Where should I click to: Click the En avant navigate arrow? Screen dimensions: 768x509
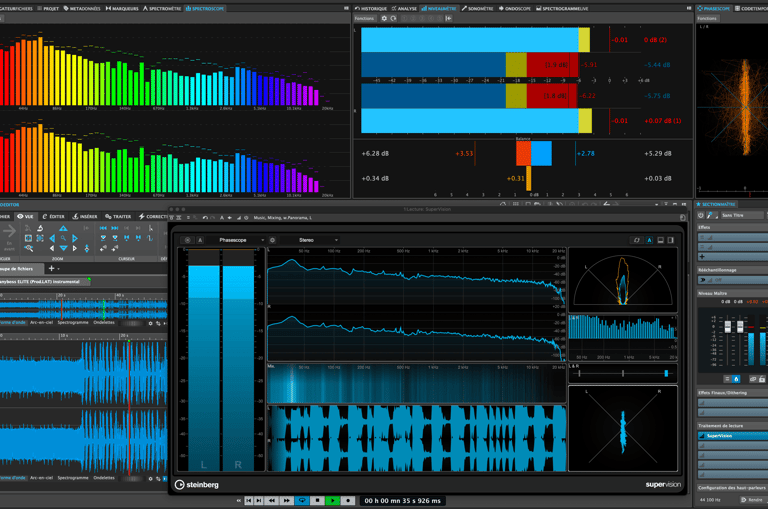click(9, 230)
